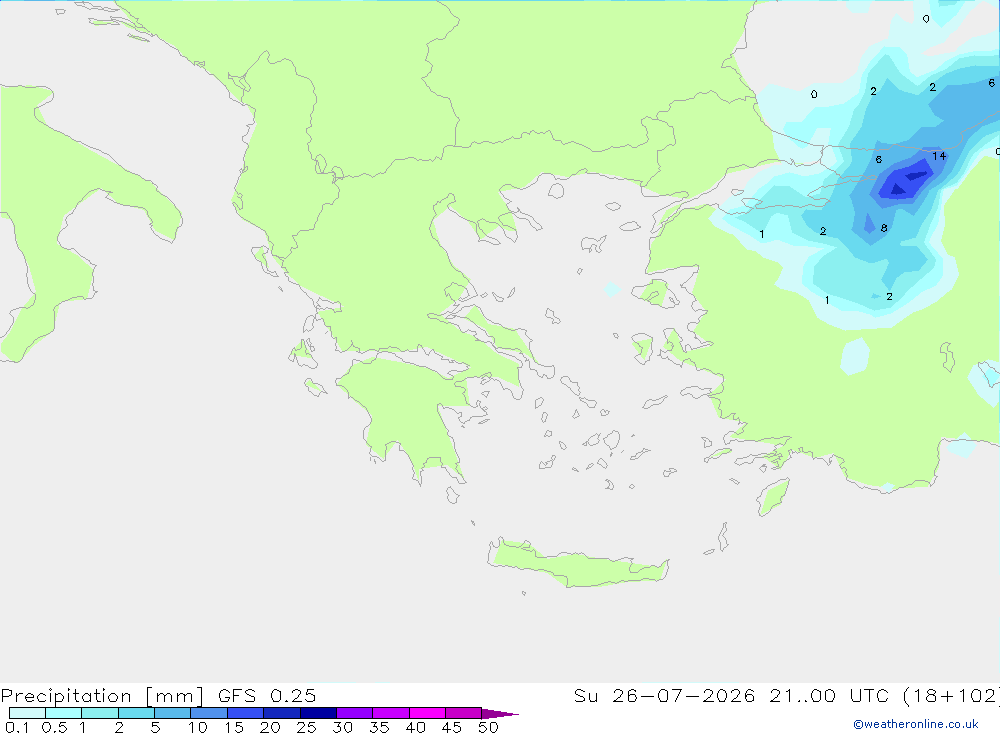Select the 0.5–1 mm legend color swatch
The width and height of the screenshot is (1000, 733).
[64, 713]
